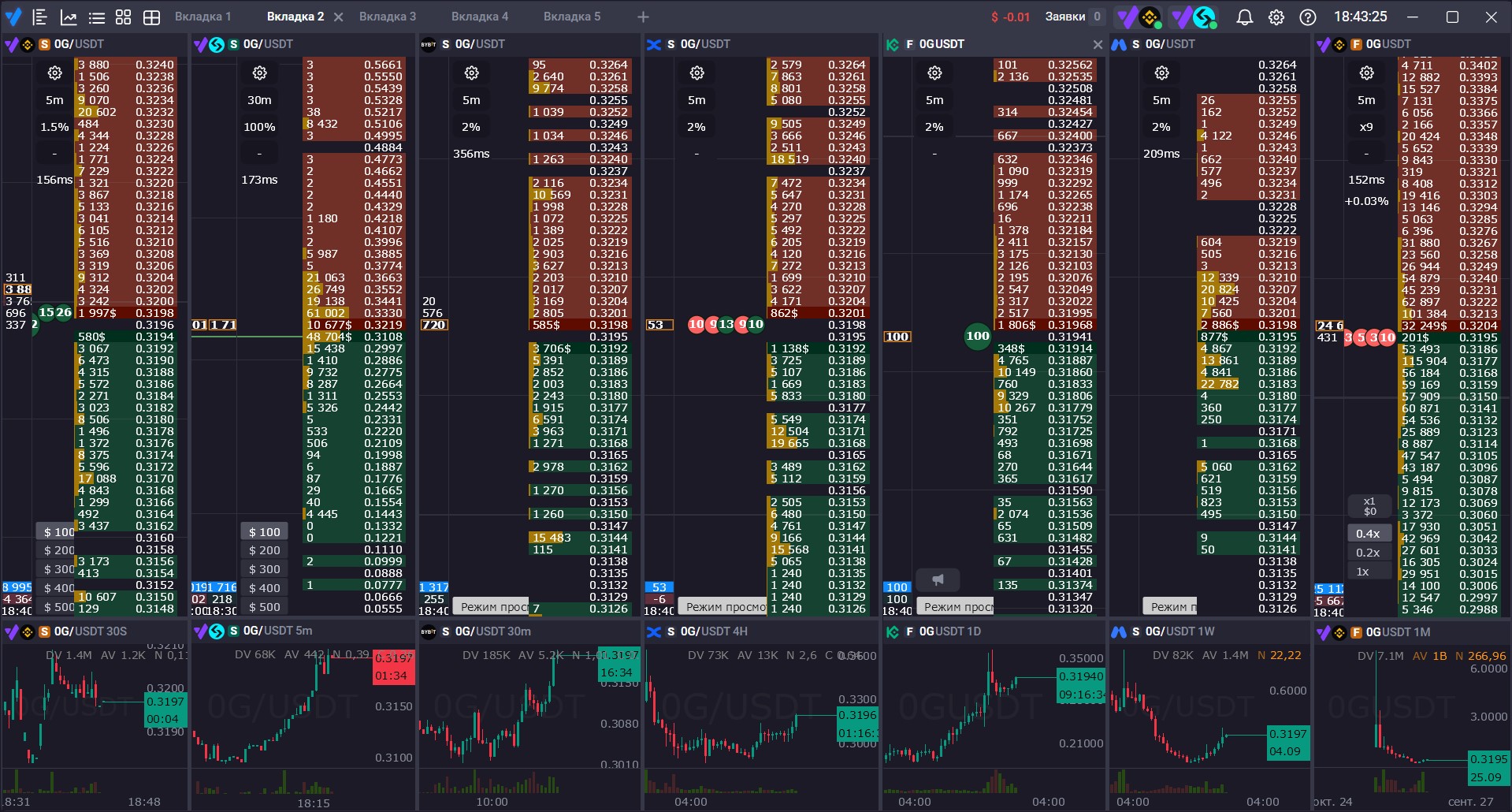Click the Binance connection status icon in top bar
The width and height of the screenshot is (1512, 812).
[x=1140, y=17]
